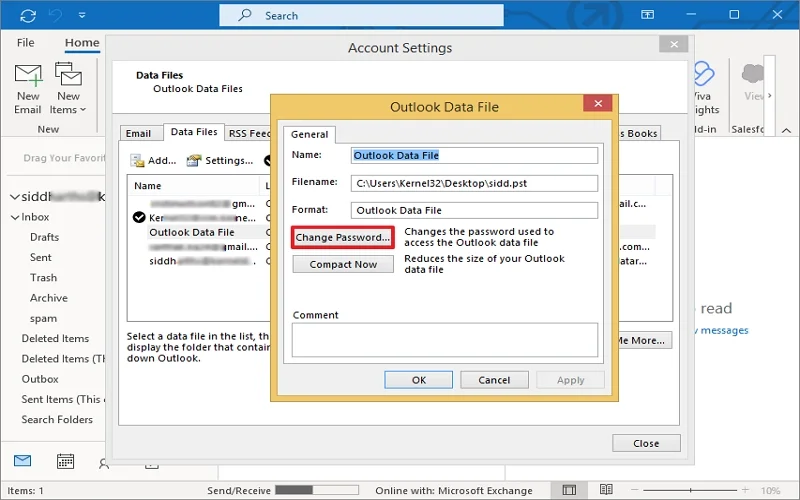Image resolution: width=800 pixels, height=500 pixels.
Task: Open the Deleted Items folder
Action: (x=55, y=339)
